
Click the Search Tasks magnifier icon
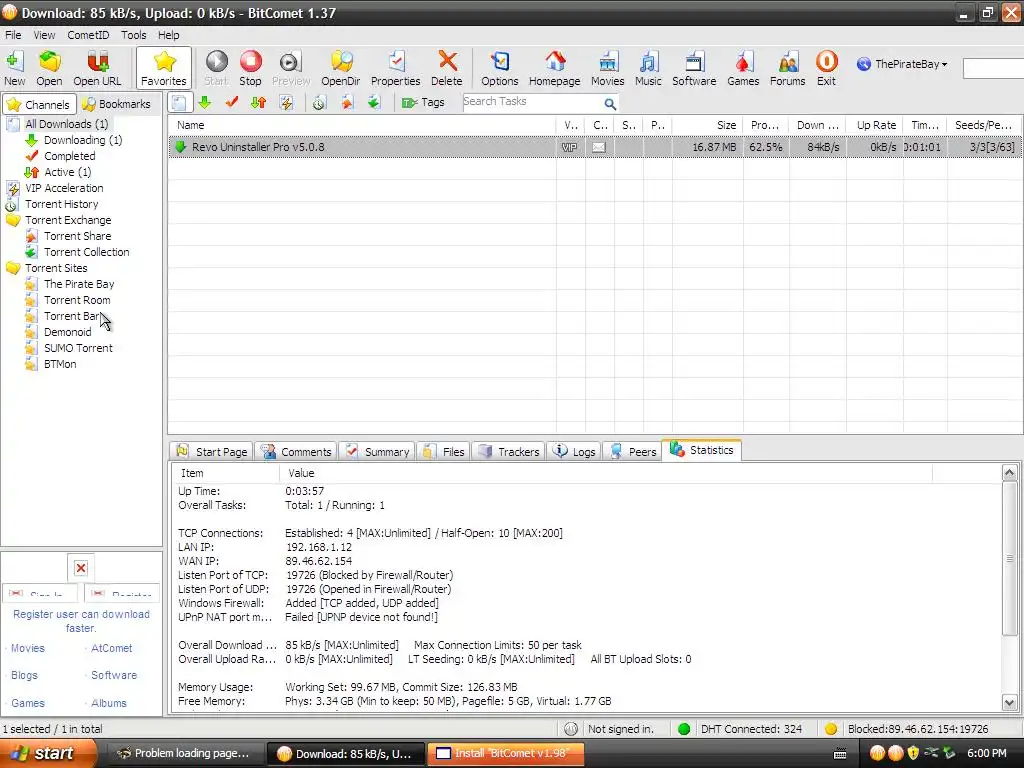click(610, 103)
